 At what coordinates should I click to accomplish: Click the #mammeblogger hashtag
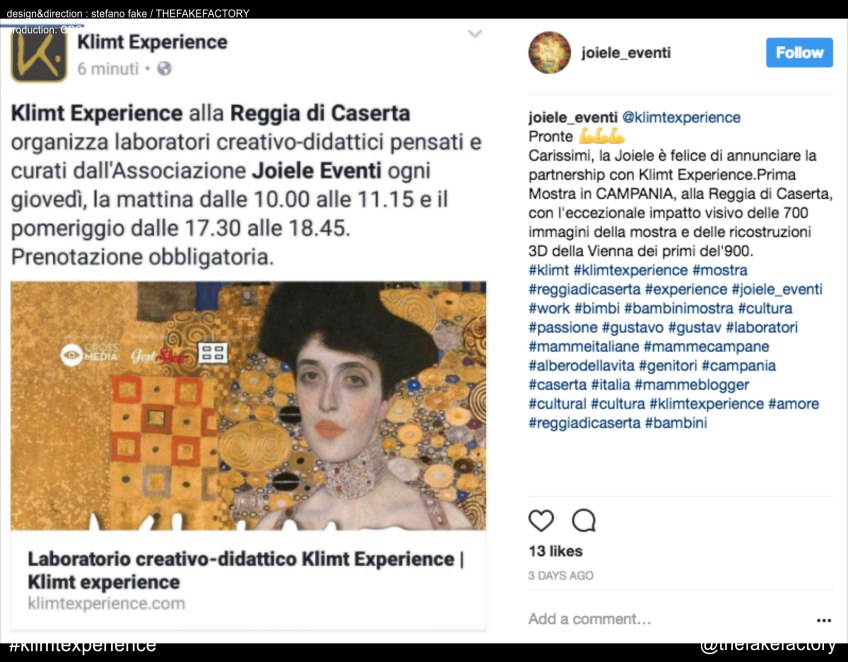[x=692, y=385]
